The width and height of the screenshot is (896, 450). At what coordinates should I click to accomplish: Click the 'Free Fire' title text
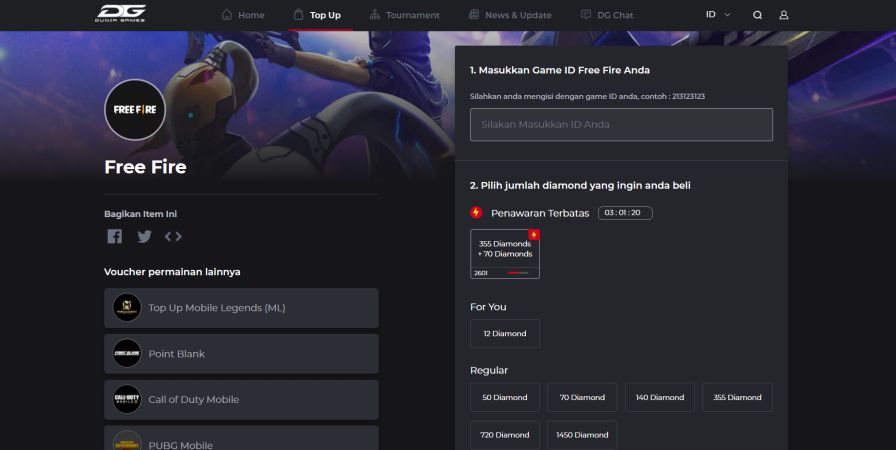[x=145, y=167]
